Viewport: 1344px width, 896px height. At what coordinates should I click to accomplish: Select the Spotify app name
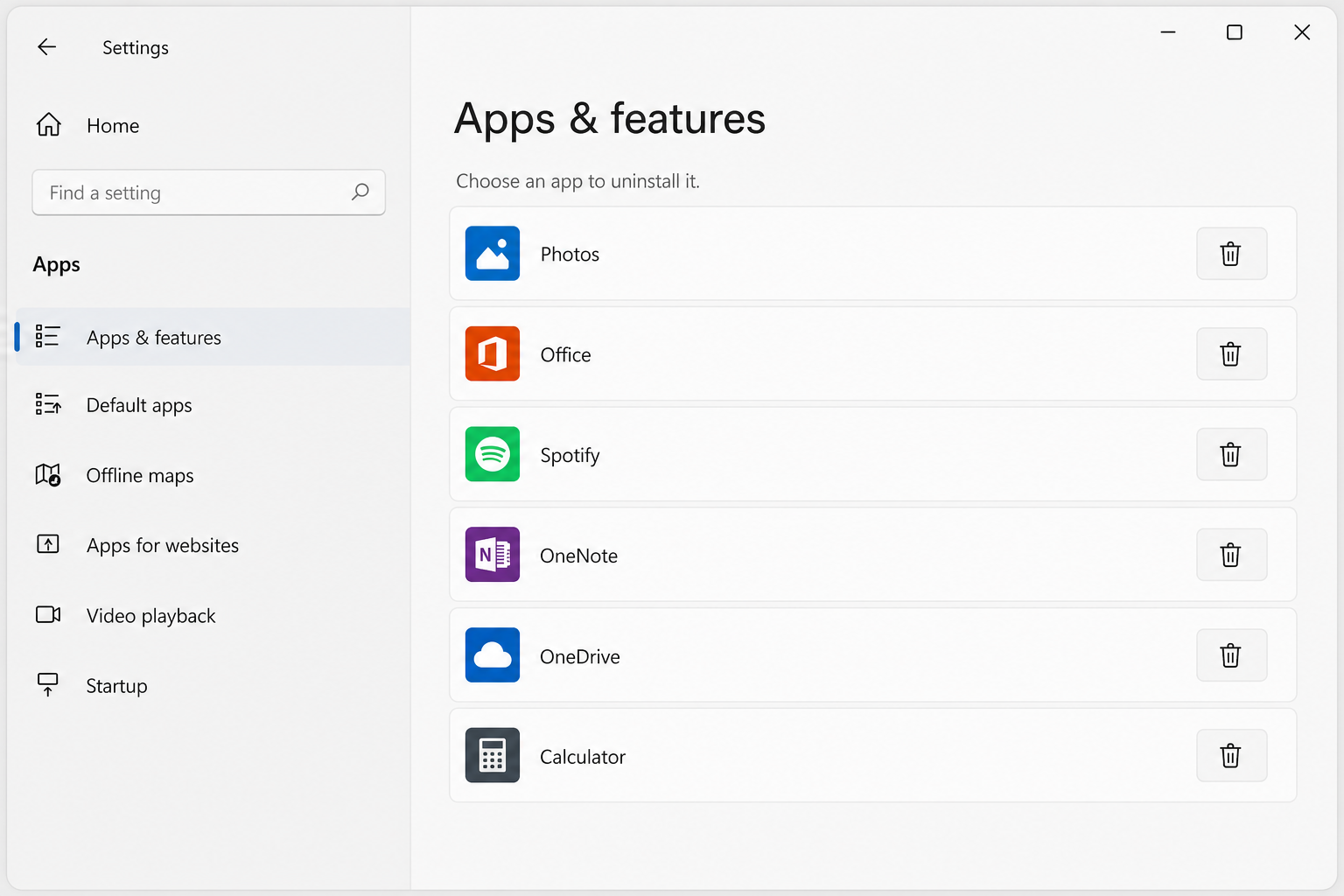click(x=570, y=455)
